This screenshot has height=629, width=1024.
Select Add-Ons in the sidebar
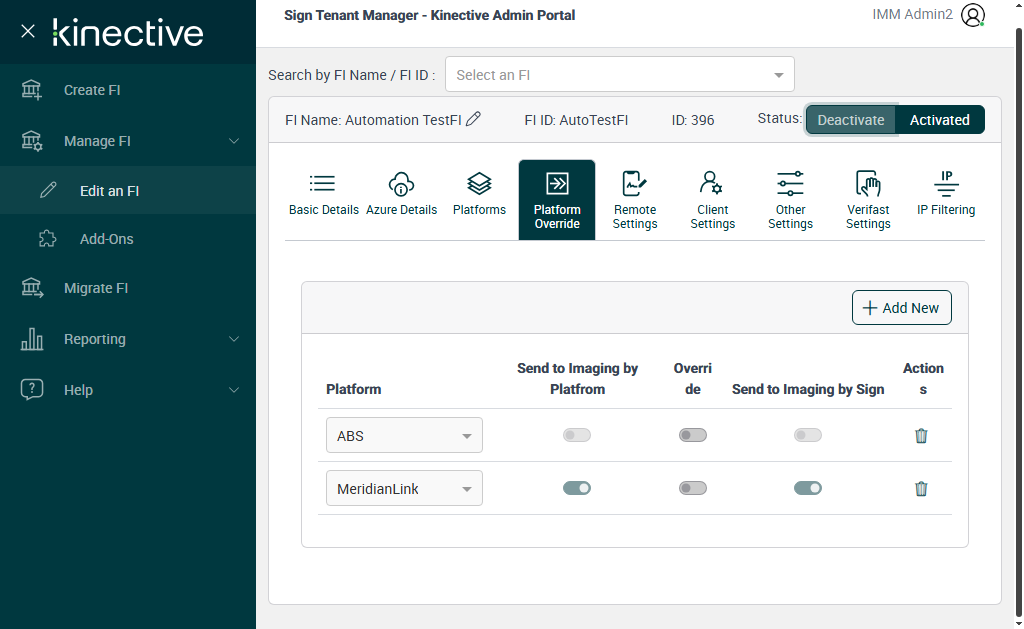coord(106,239)
